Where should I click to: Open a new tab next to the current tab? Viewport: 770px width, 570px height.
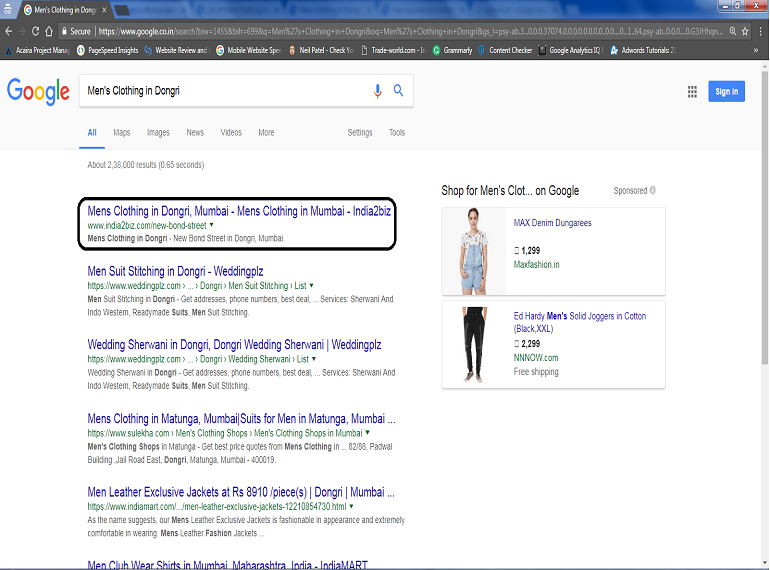pyautogui.click(x=122, y=10)
